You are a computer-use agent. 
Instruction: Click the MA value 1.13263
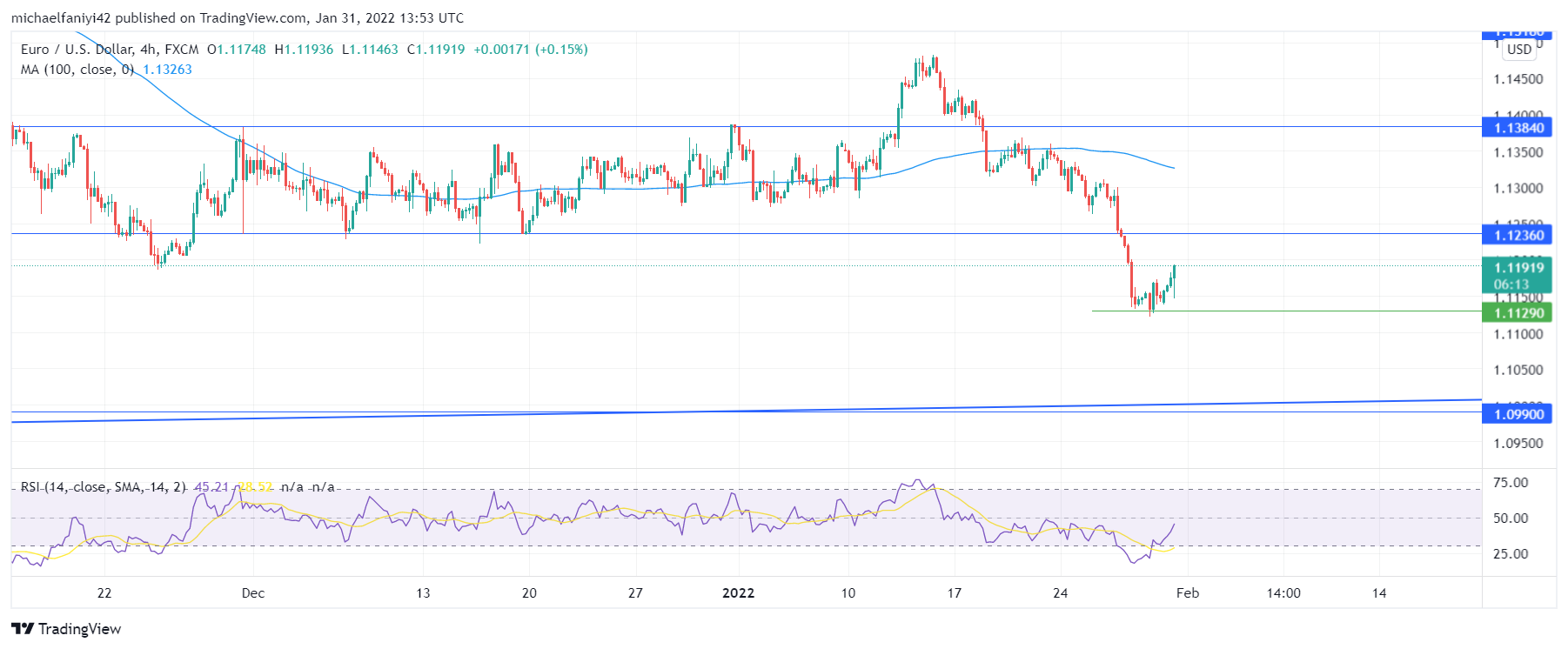pos(167,70)
